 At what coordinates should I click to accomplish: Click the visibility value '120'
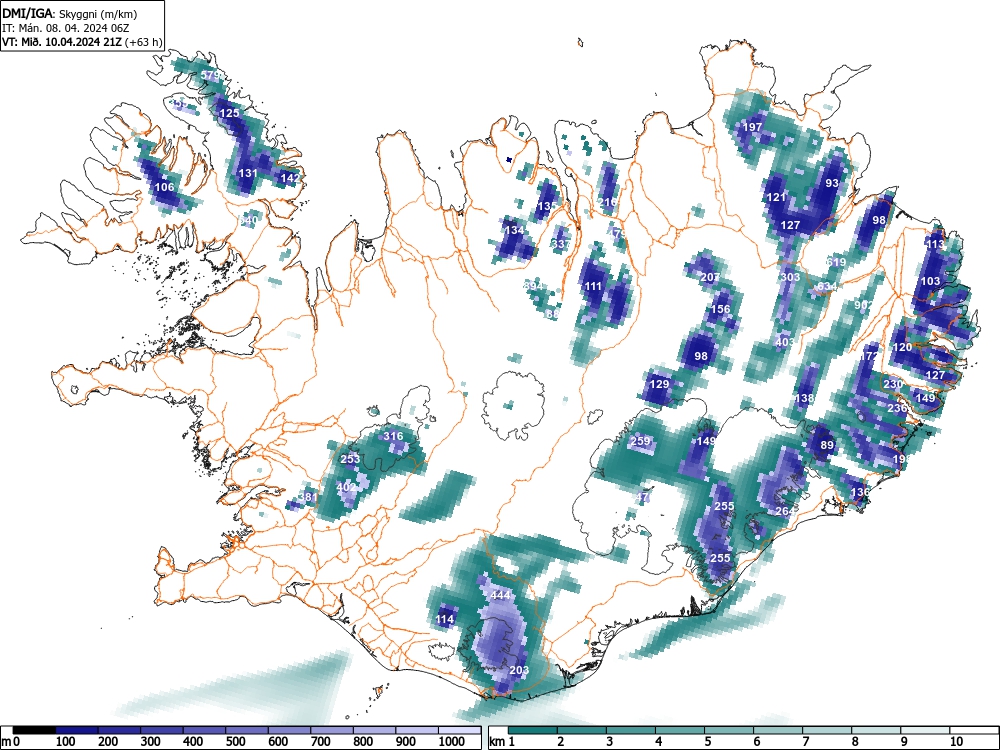pyautogui.click(x=902, y=347)
